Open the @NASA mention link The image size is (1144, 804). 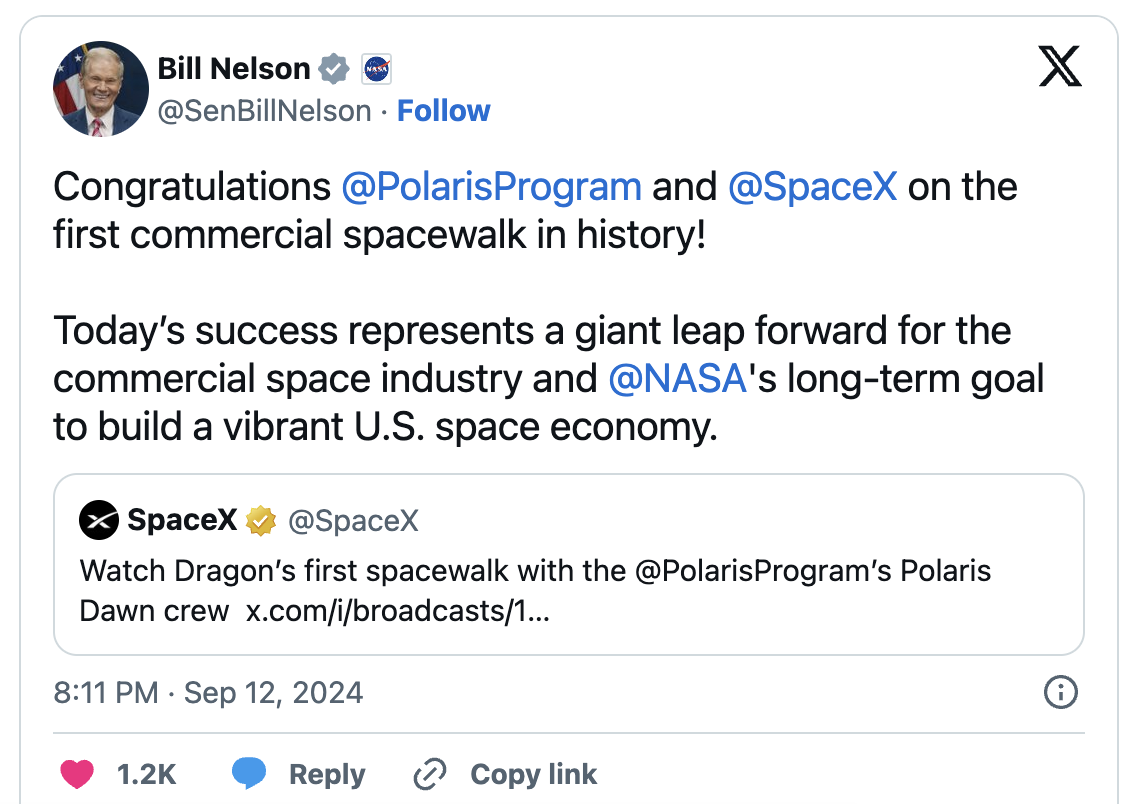coord(677,379)
